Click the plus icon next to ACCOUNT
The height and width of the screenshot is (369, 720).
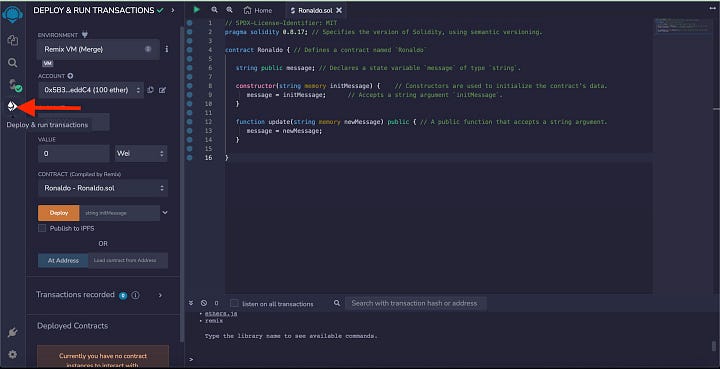click(70, 76)
